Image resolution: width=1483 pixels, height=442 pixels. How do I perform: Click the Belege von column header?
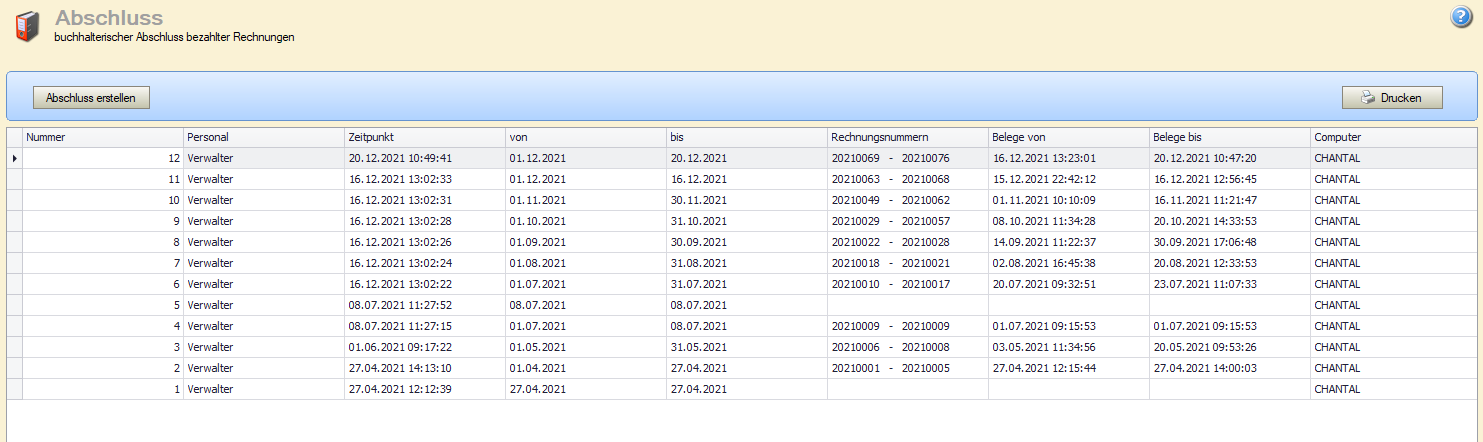pos(1068,137)
